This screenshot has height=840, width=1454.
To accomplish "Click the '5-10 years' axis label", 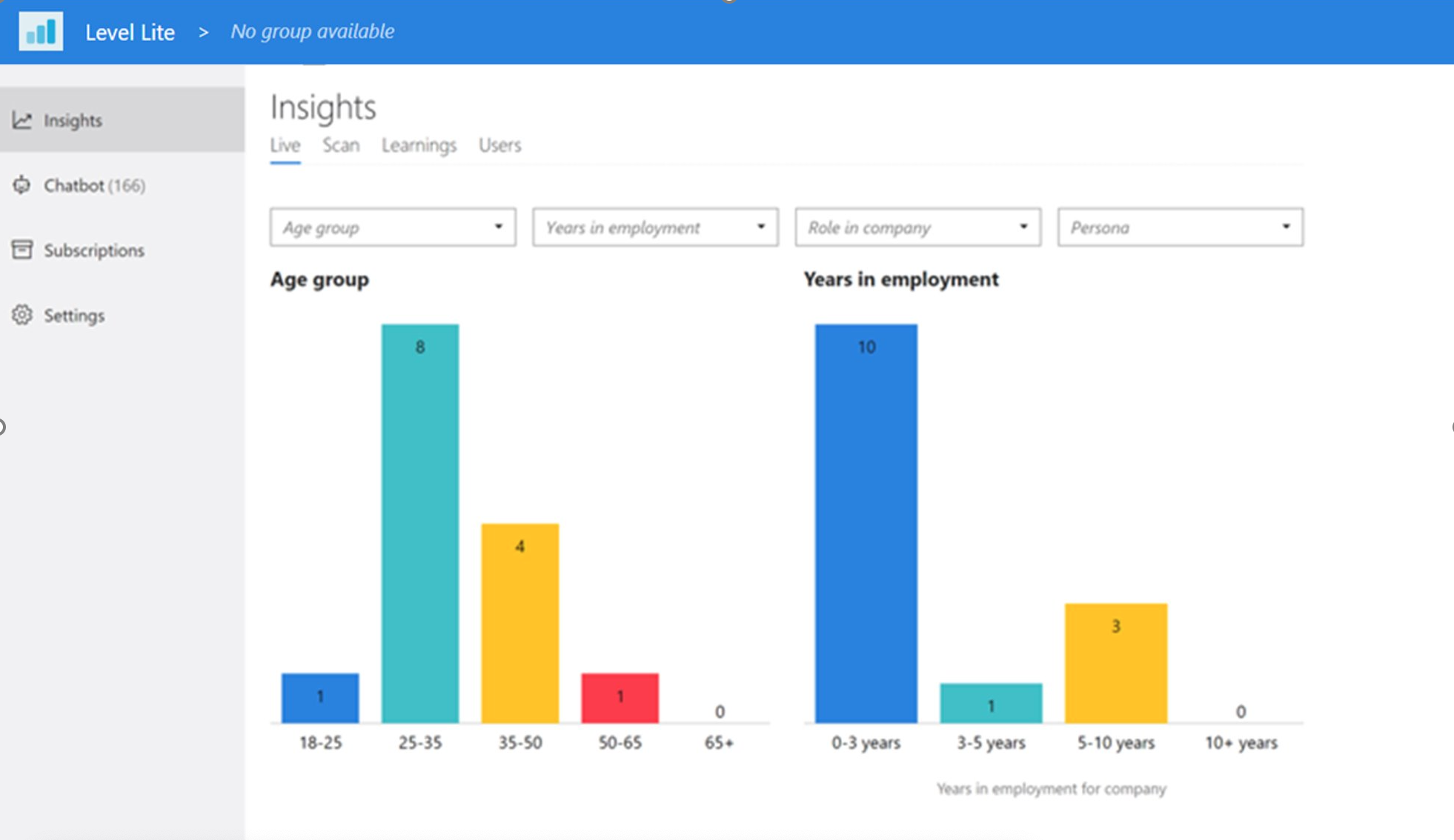I will (1116, 742).
